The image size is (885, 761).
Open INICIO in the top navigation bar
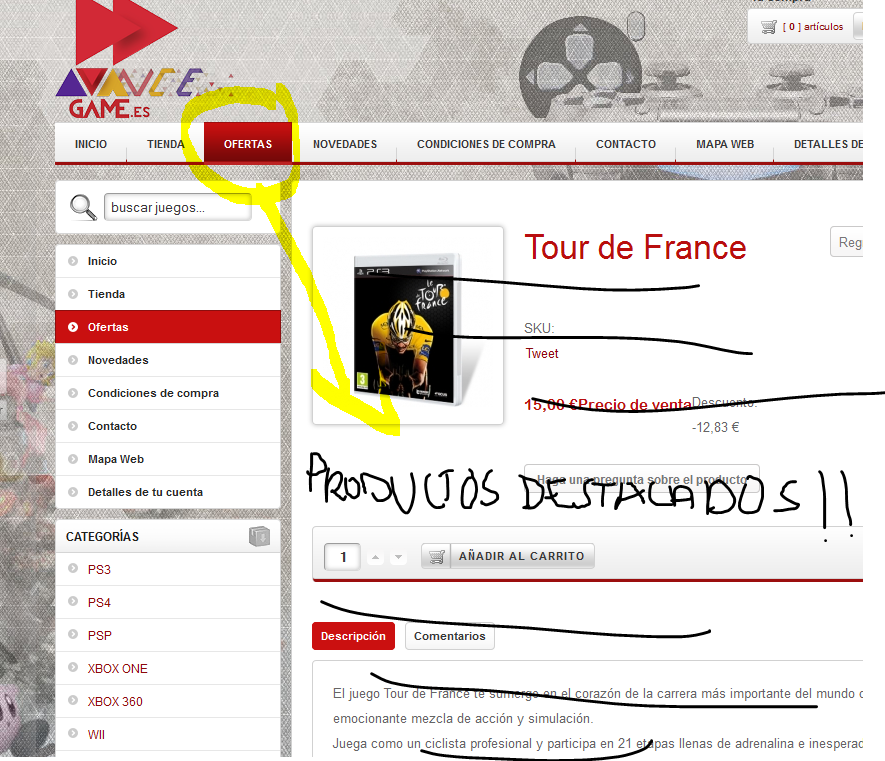91,144
